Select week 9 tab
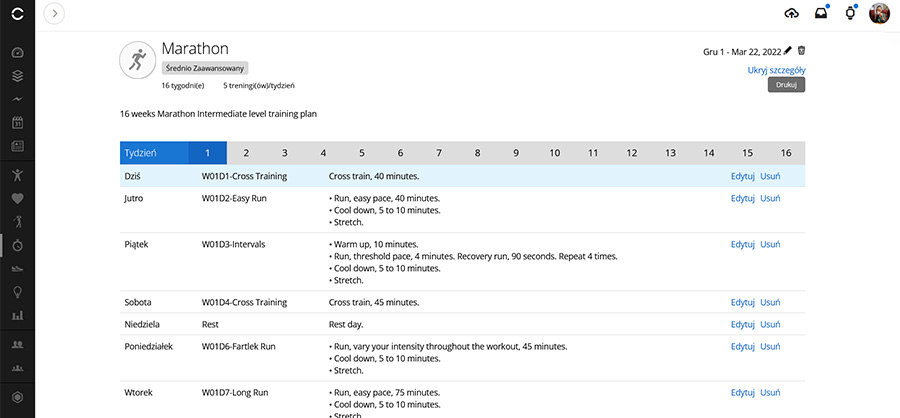The width and height of the screenshot is (900, 418). coord(516,153)
